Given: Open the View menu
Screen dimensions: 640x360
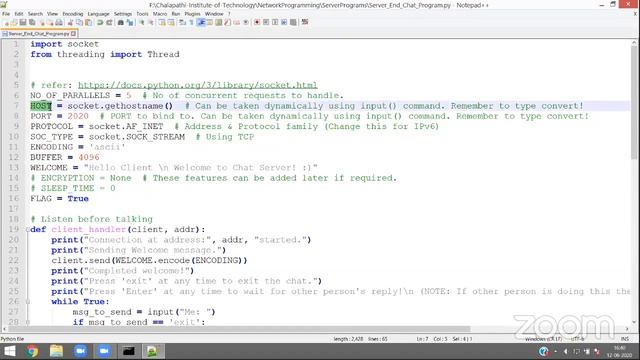Looking at the screenshot, I should click(52, 14).
